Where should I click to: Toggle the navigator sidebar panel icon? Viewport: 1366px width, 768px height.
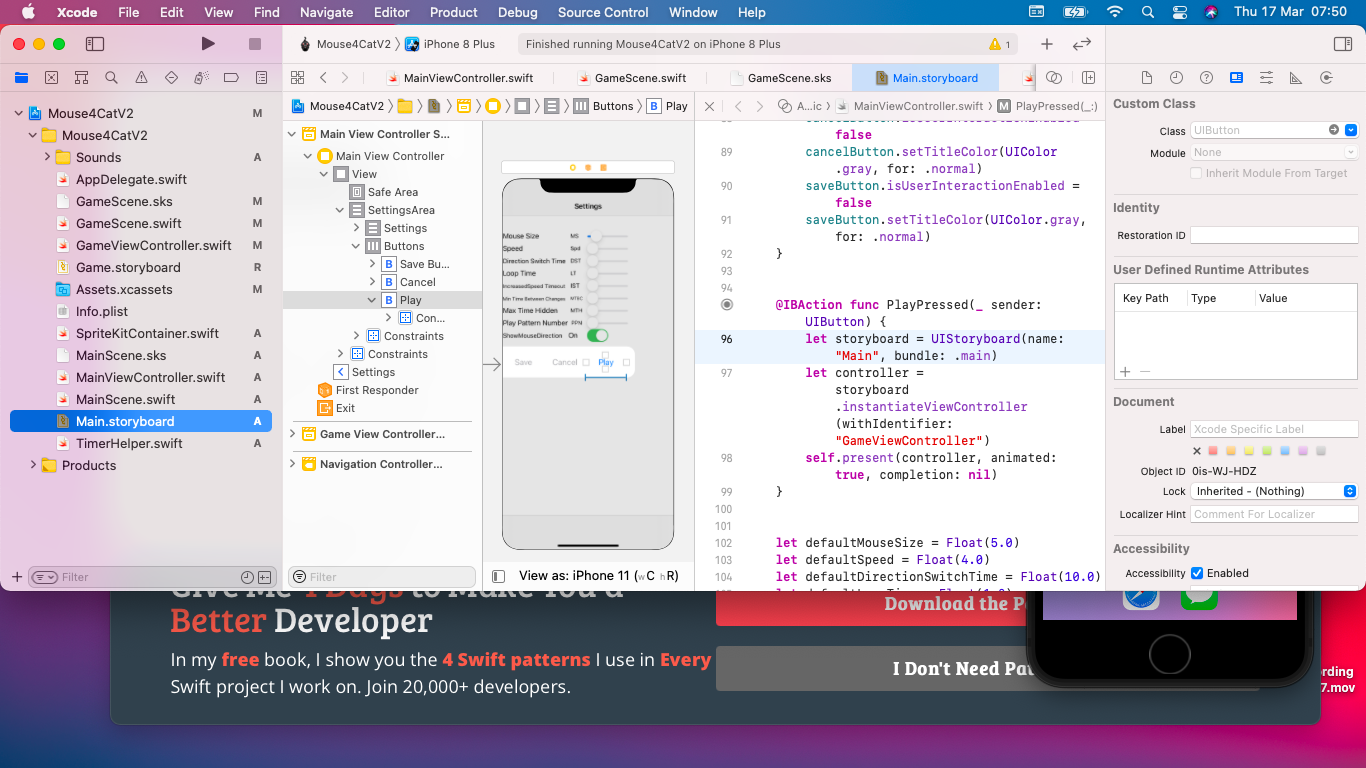(x=95, y=44)
